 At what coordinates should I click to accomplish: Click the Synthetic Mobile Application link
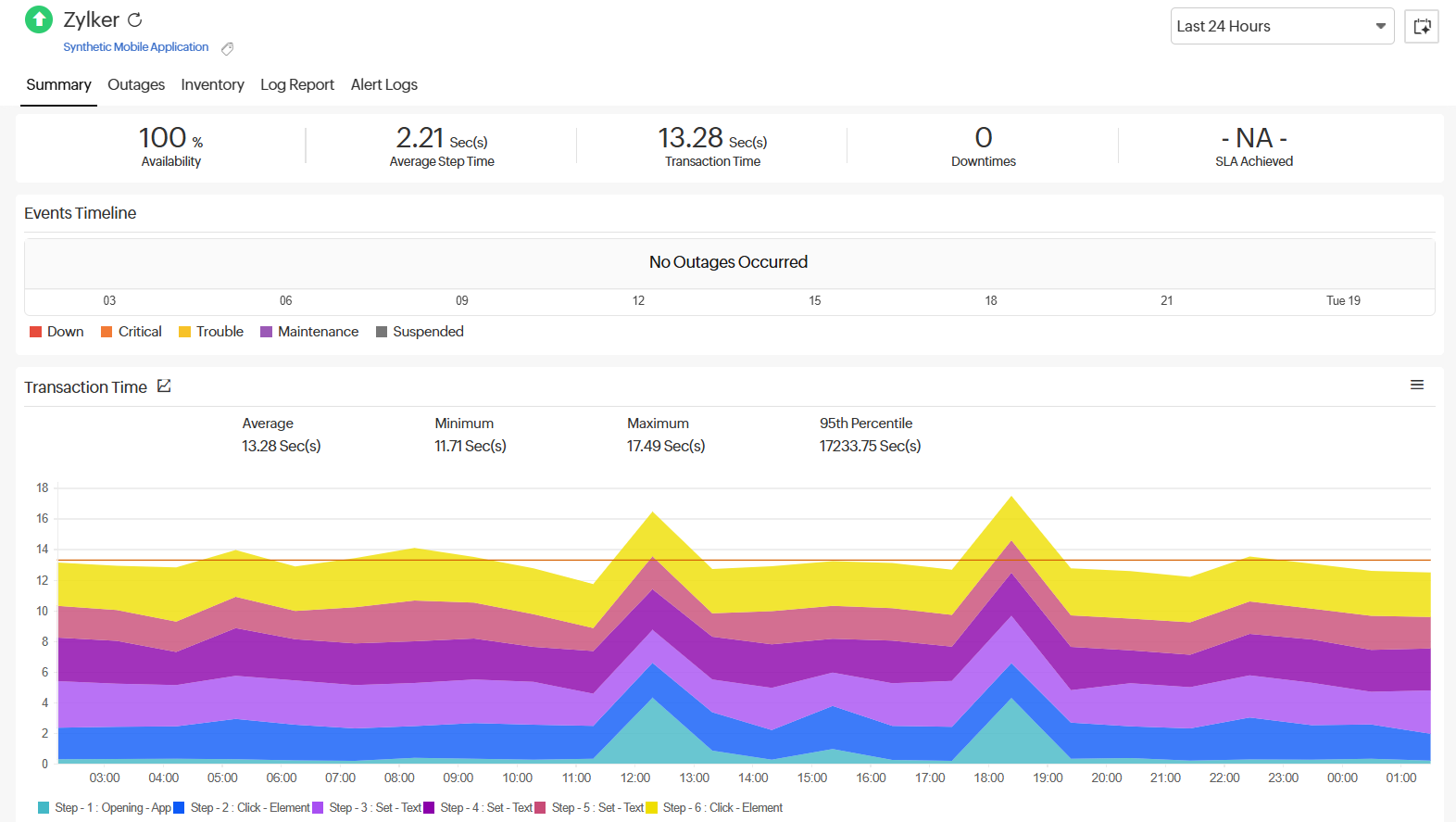135,47
